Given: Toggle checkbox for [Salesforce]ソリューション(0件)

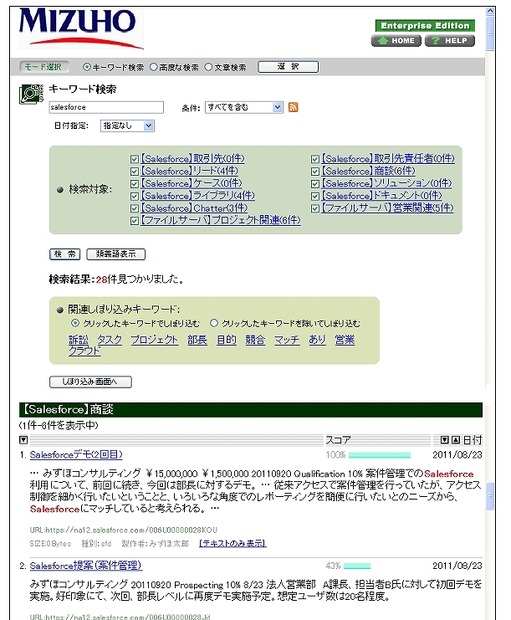Looking at the screenshot, I should click(315, 184).
